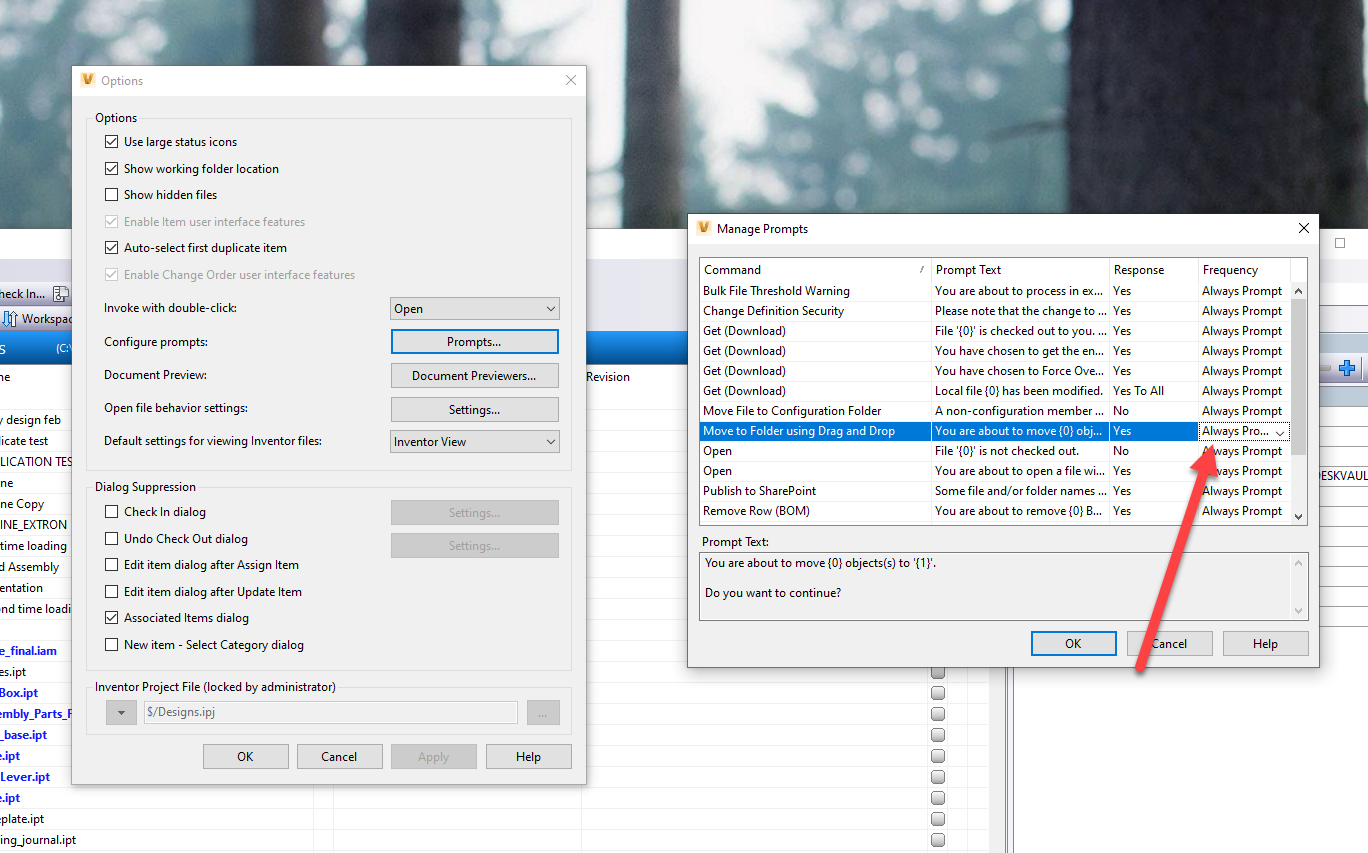Click the Inventor Project File dropdown arrow
Viewport: 1368px width, 853px height.
pyautogui.click(x=120, y=712)
